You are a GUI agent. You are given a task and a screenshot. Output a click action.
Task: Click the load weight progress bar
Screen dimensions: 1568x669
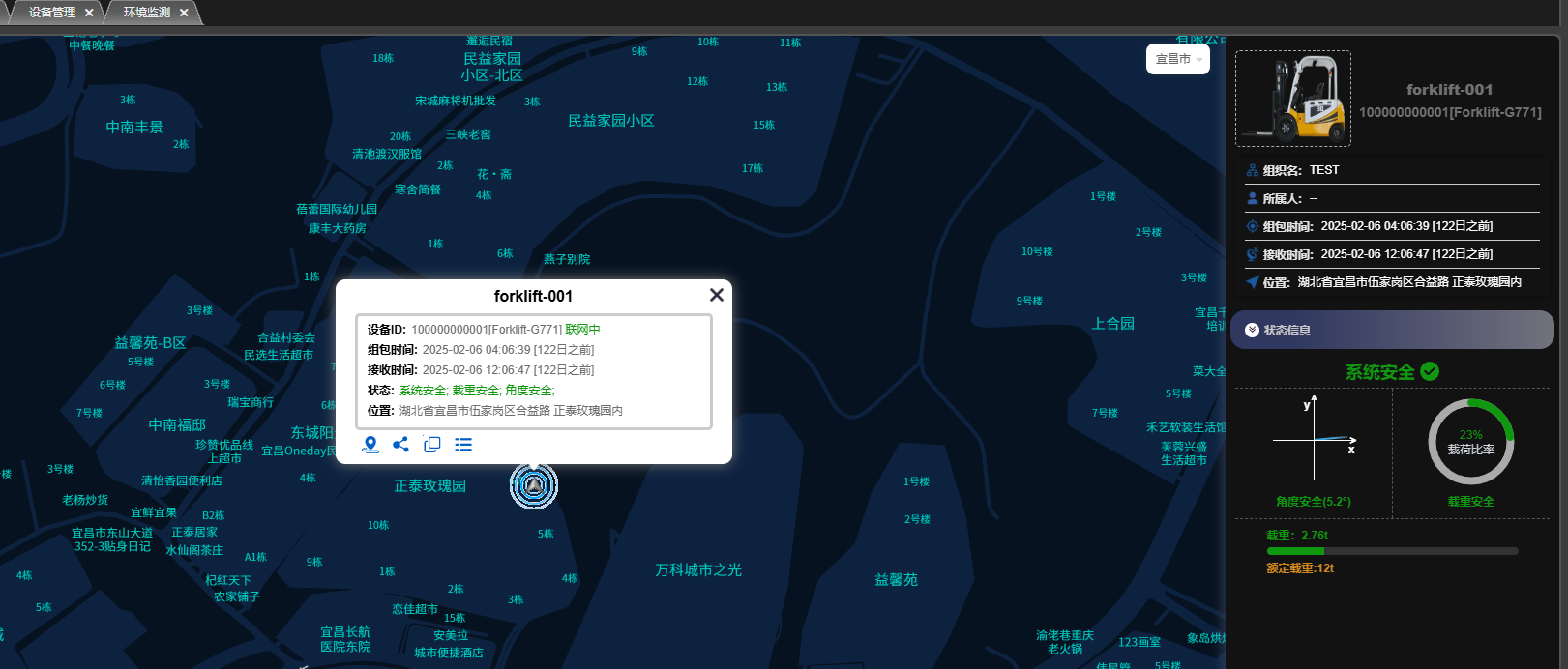point(1392,551)
